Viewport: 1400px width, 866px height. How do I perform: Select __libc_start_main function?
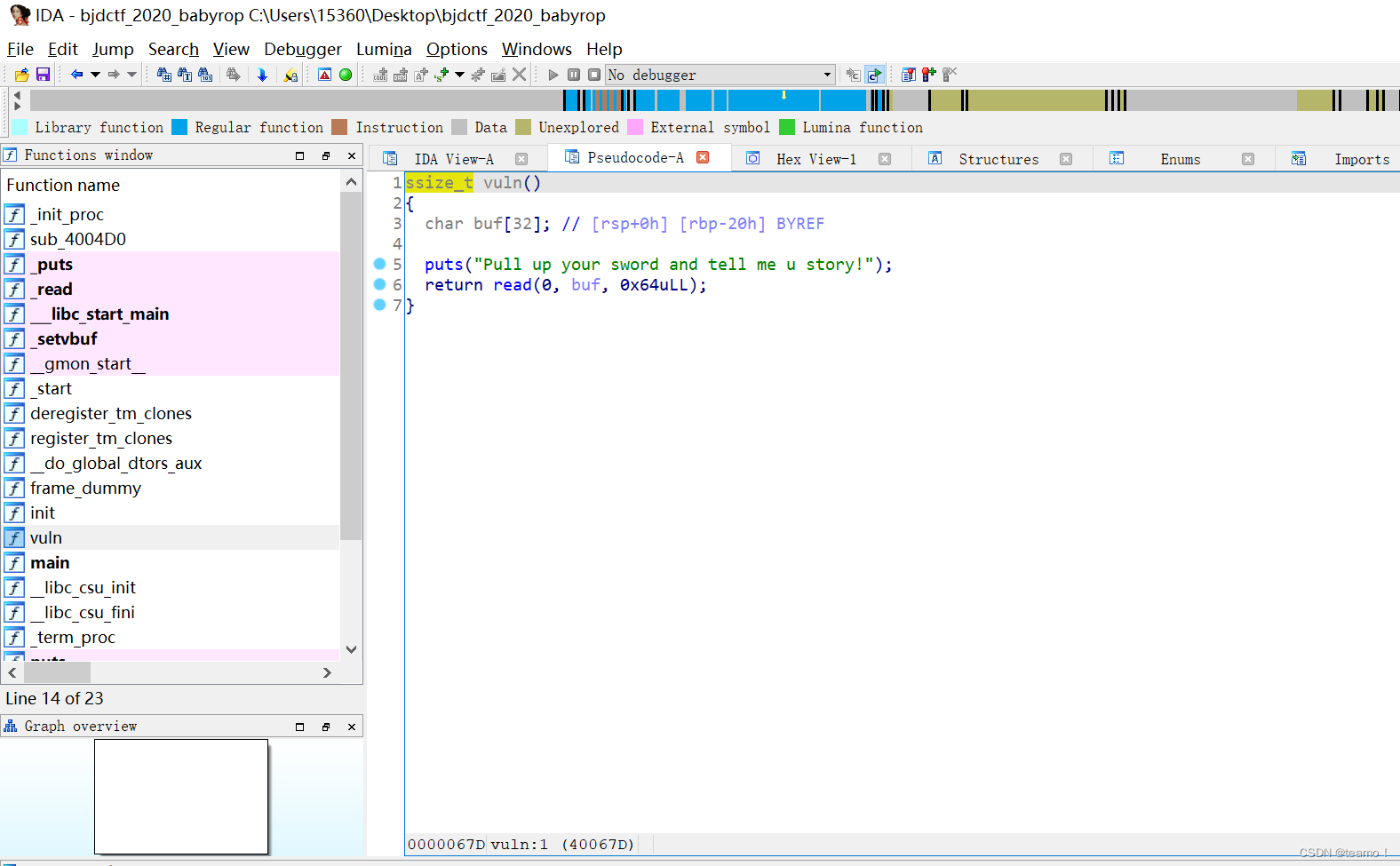click(x=171, y=314)
